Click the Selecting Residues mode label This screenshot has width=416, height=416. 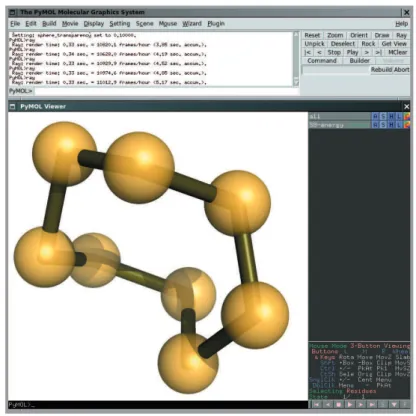343,391
